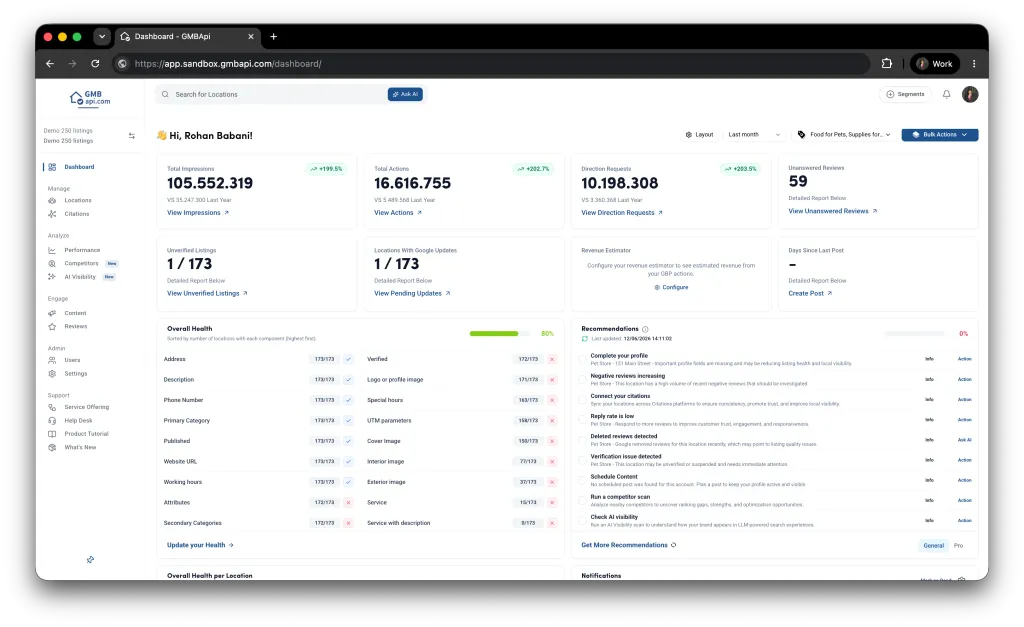Select the General recommendations tab

coord(933,546)
